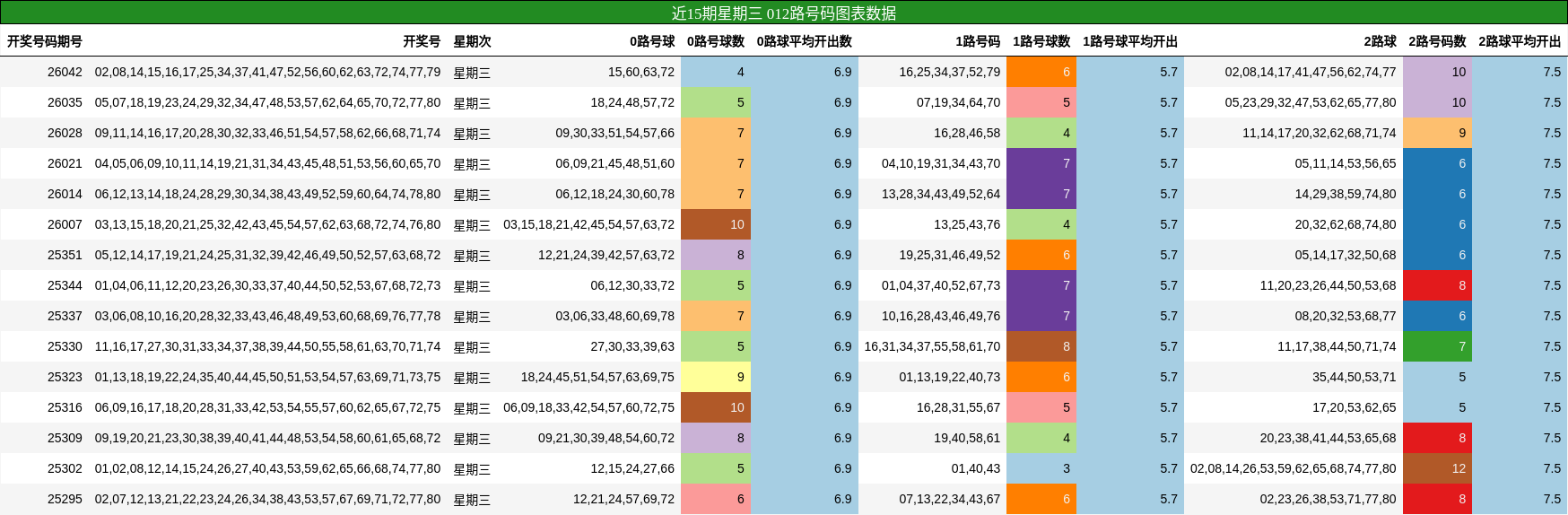Select period number 26014
Viewport: 1568px width, 515px height.
coord(65,194)
